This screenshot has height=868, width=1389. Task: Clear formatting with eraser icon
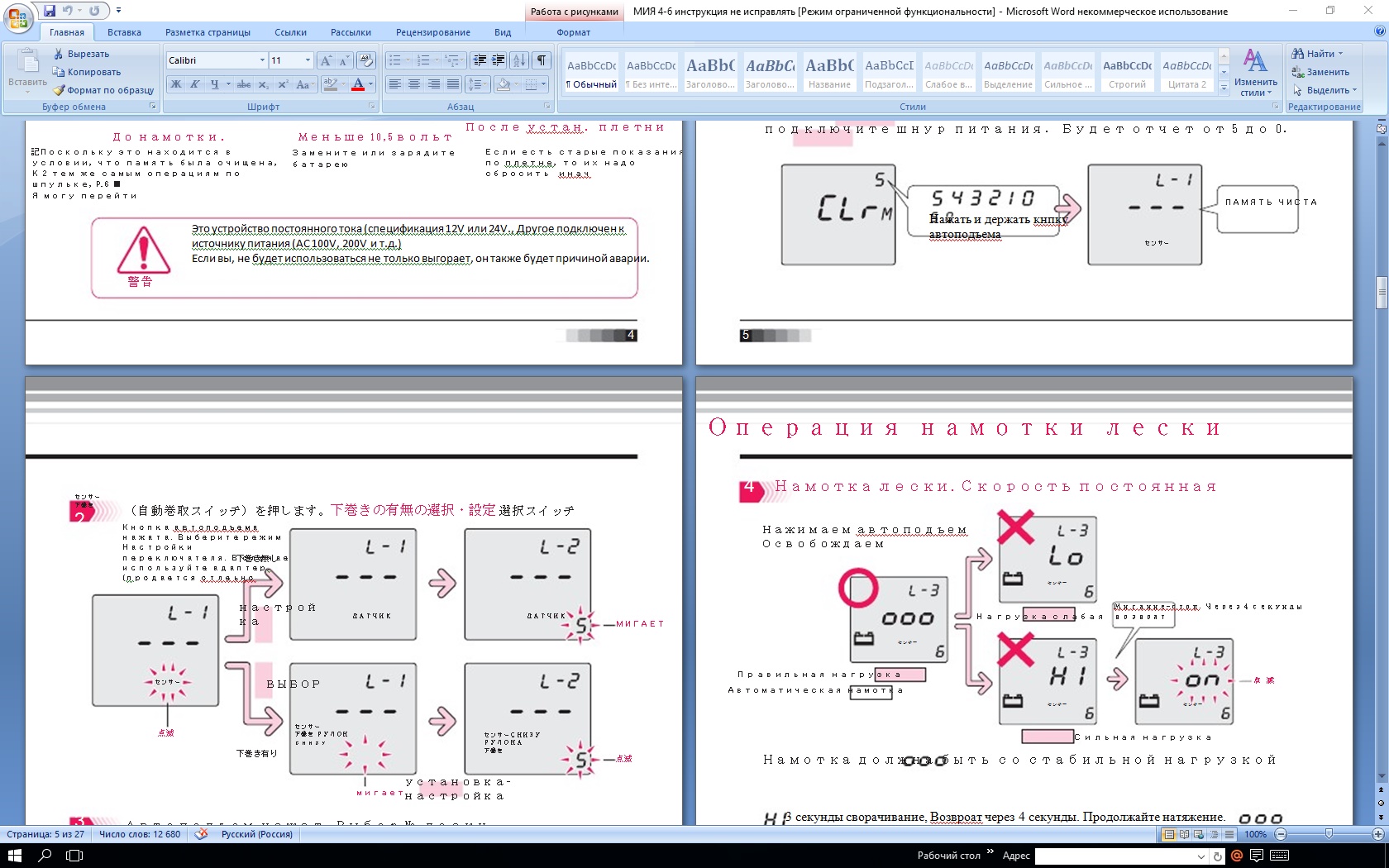point(366,60)
